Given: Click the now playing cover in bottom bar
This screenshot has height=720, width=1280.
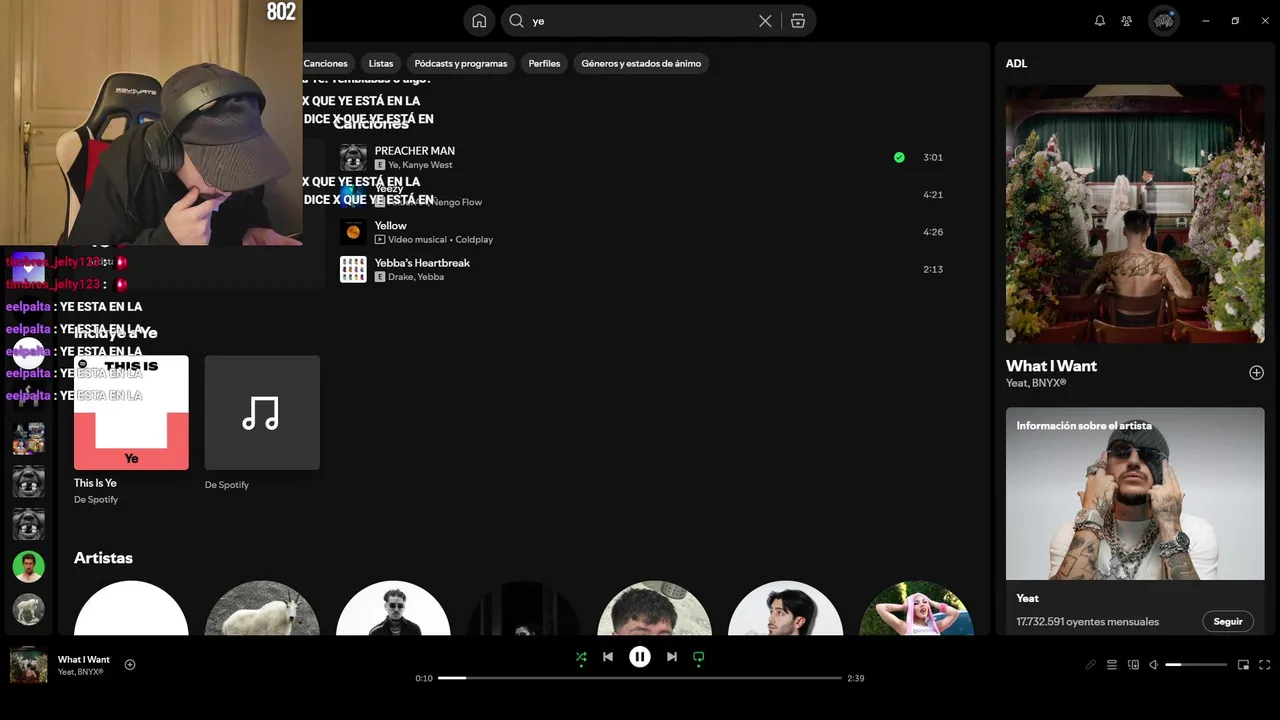Looking at the screenshot, I should pos(29,665).
